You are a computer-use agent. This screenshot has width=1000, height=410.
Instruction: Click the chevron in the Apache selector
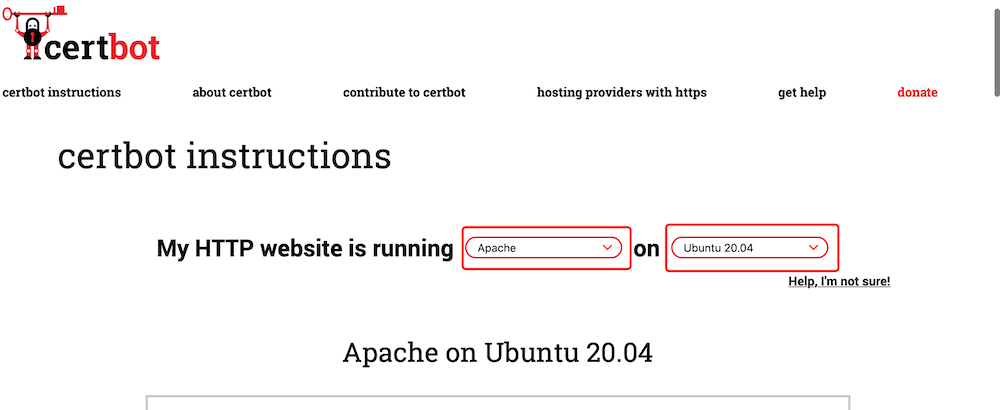click(x=607, y=248)
